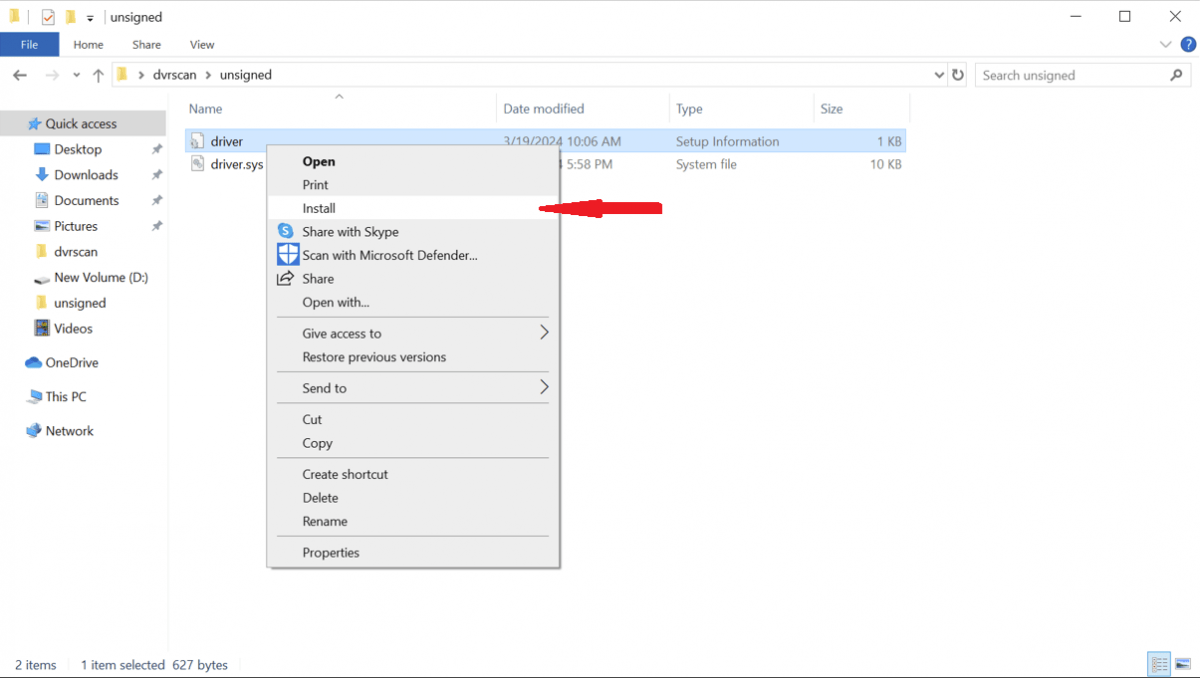This screenshot has height=678, width=1200.
Task: Go up one folder level
Action: point(98,75)
